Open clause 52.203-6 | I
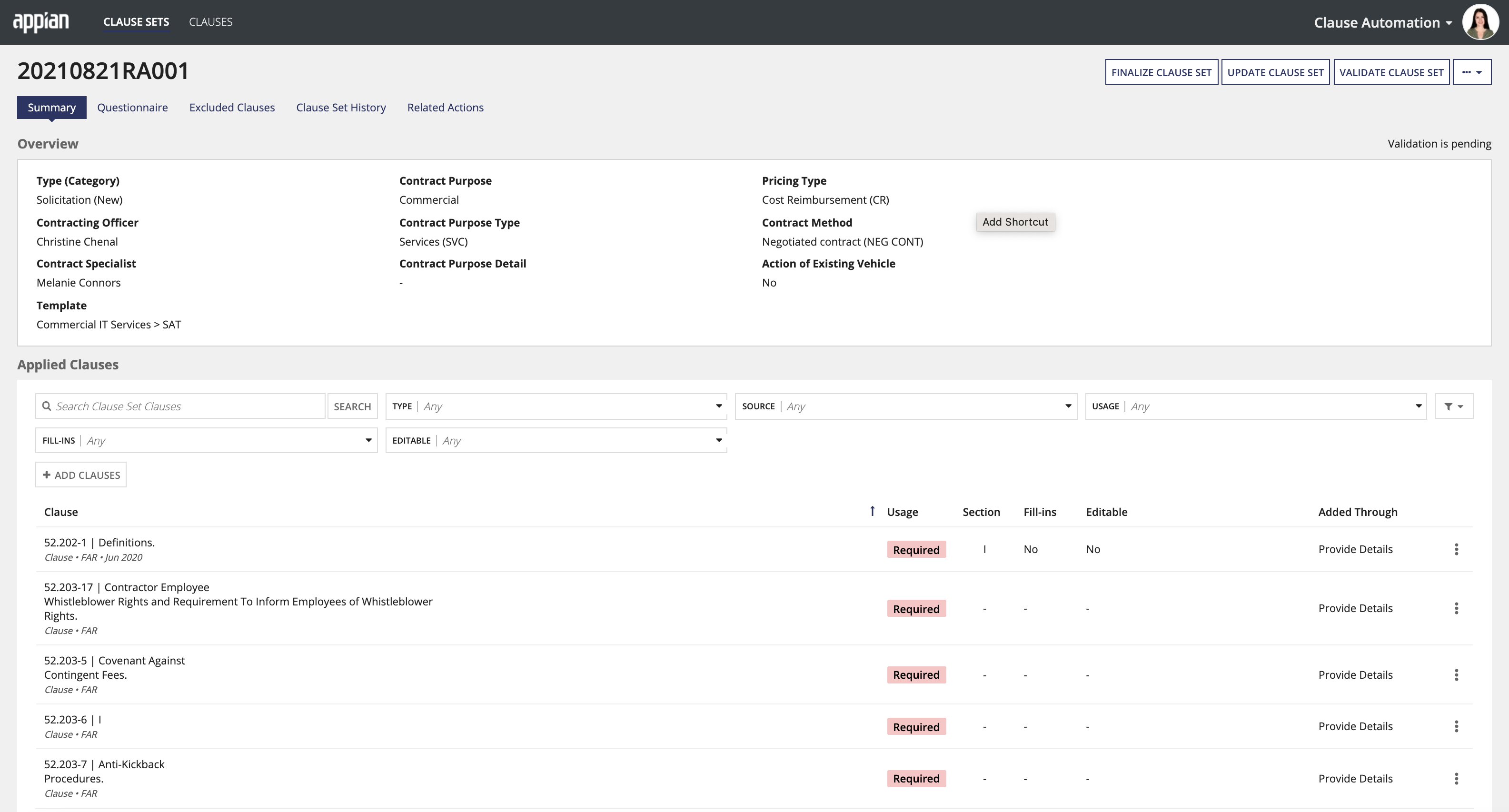The width and height of the screenshot is (1509, 812). click(73, 720)
